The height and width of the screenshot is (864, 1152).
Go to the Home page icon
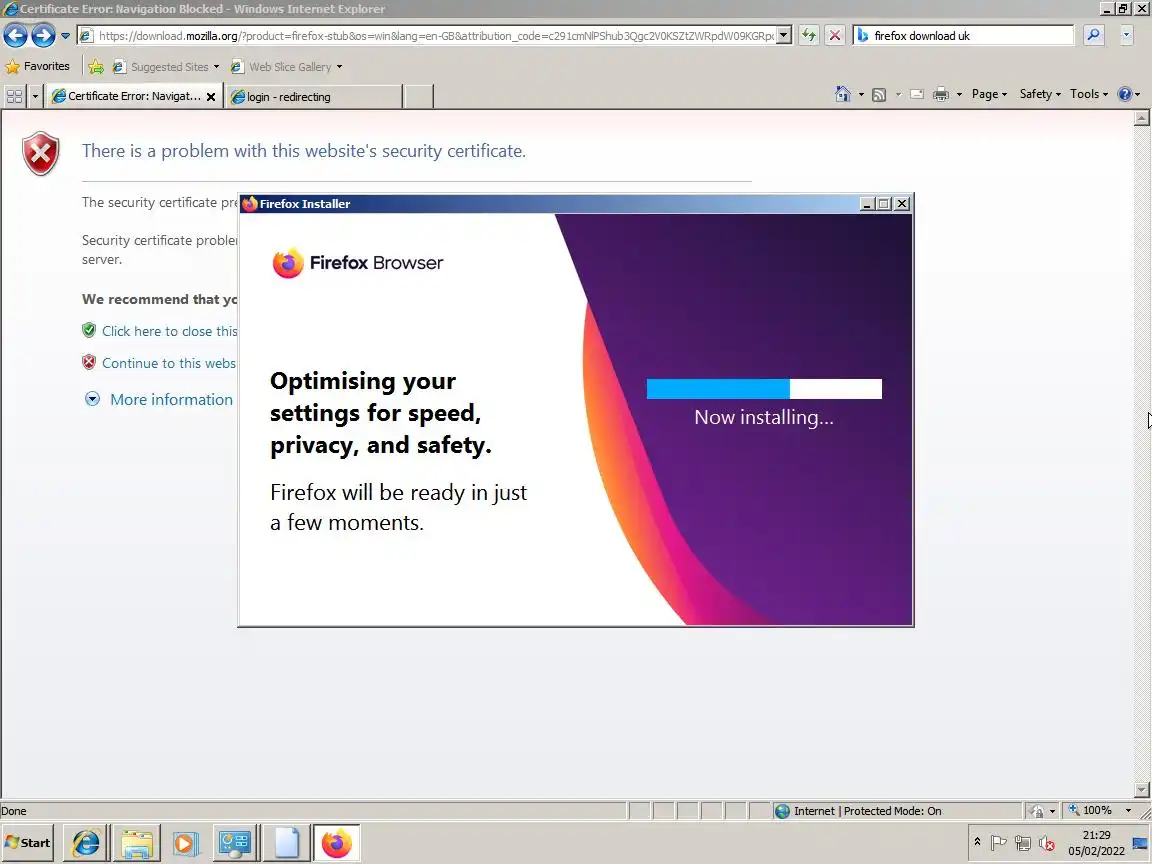click(x=843, y=94)
